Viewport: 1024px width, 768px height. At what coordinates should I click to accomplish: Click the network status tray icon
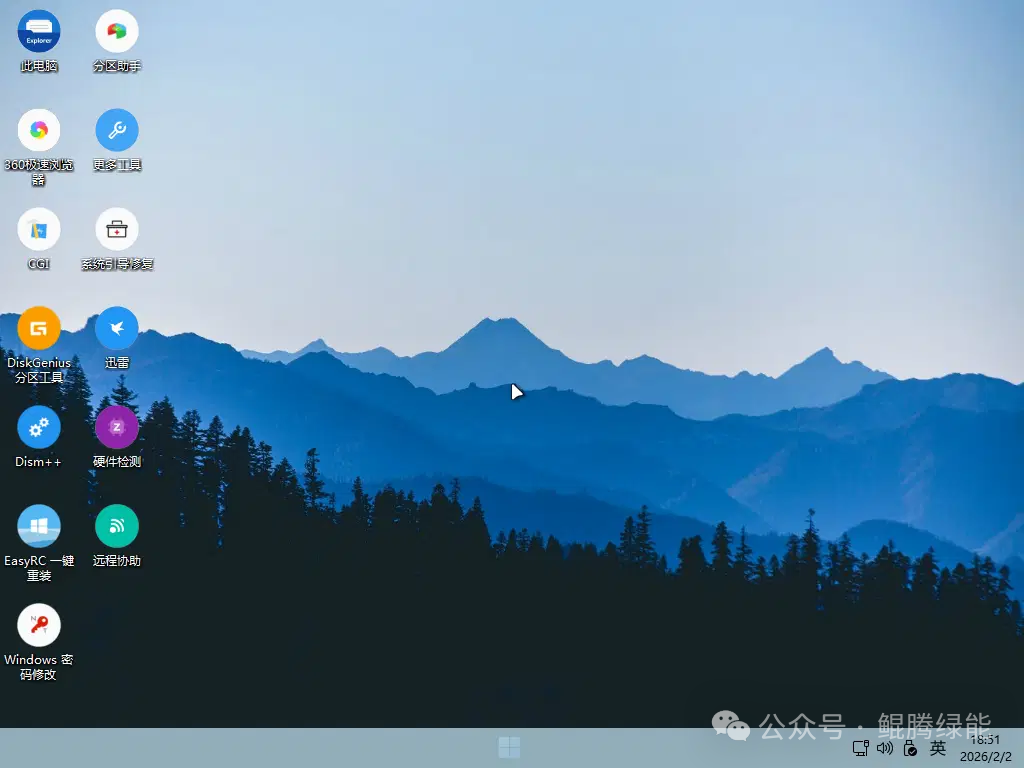point(860,748)
